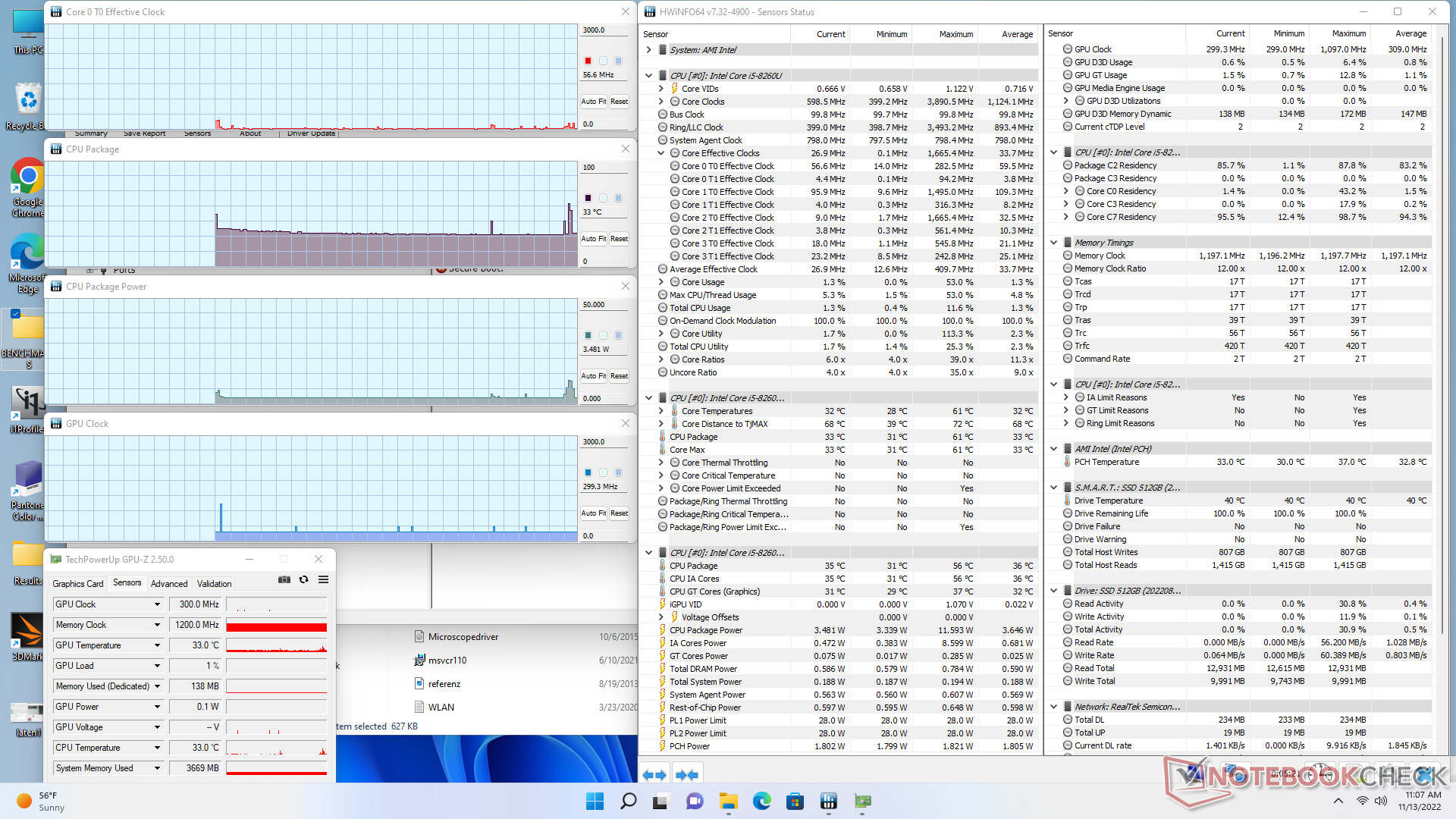
Task: Expand the Core Clocks row
Action: [661, 102]
